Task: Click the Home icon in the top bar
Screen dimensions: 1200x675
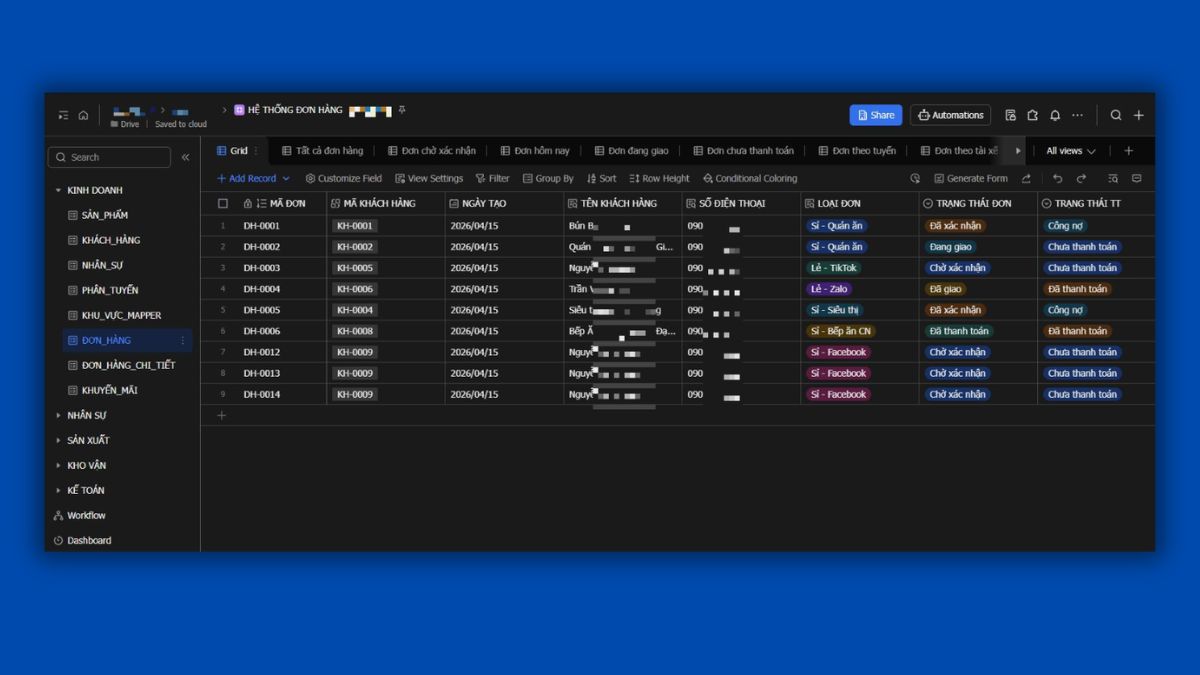Action: [83, 115]
